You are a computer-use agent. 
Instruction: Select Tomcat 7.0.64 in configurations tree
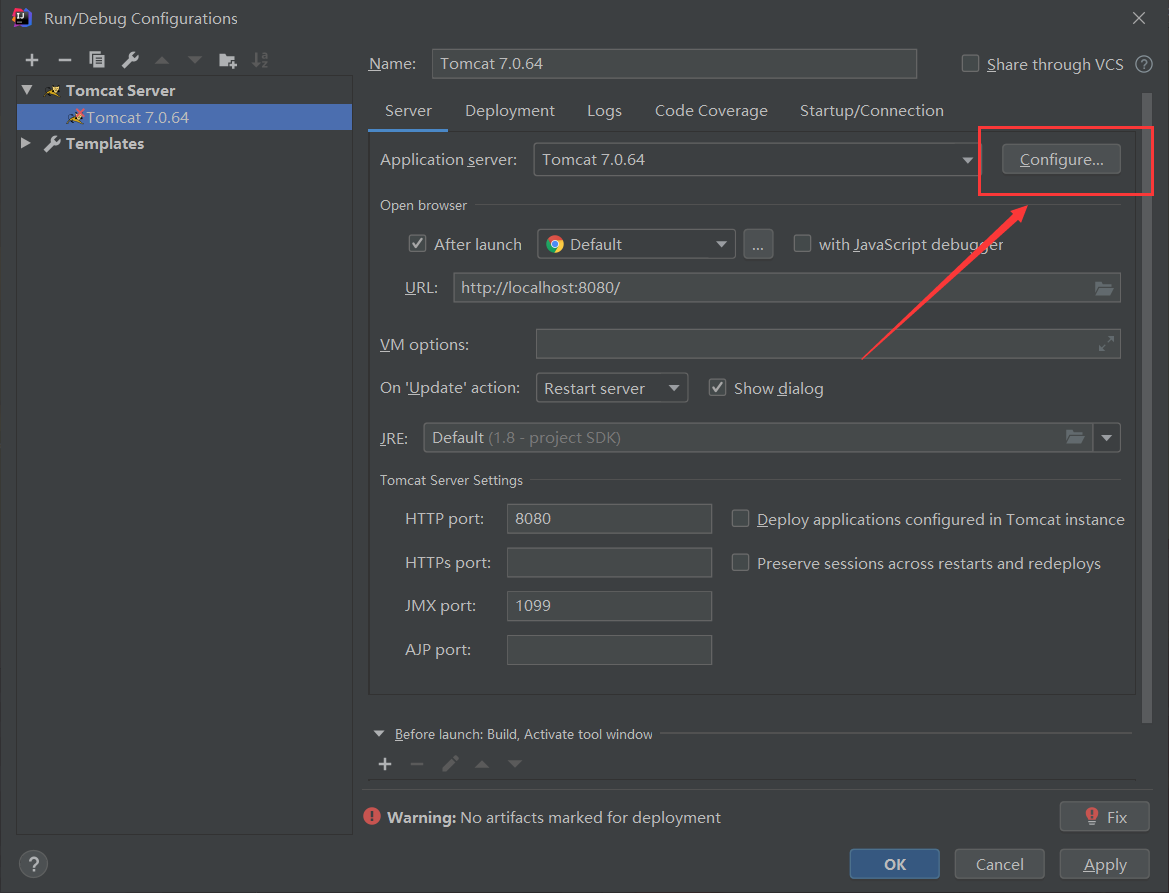tap(184, 117)
